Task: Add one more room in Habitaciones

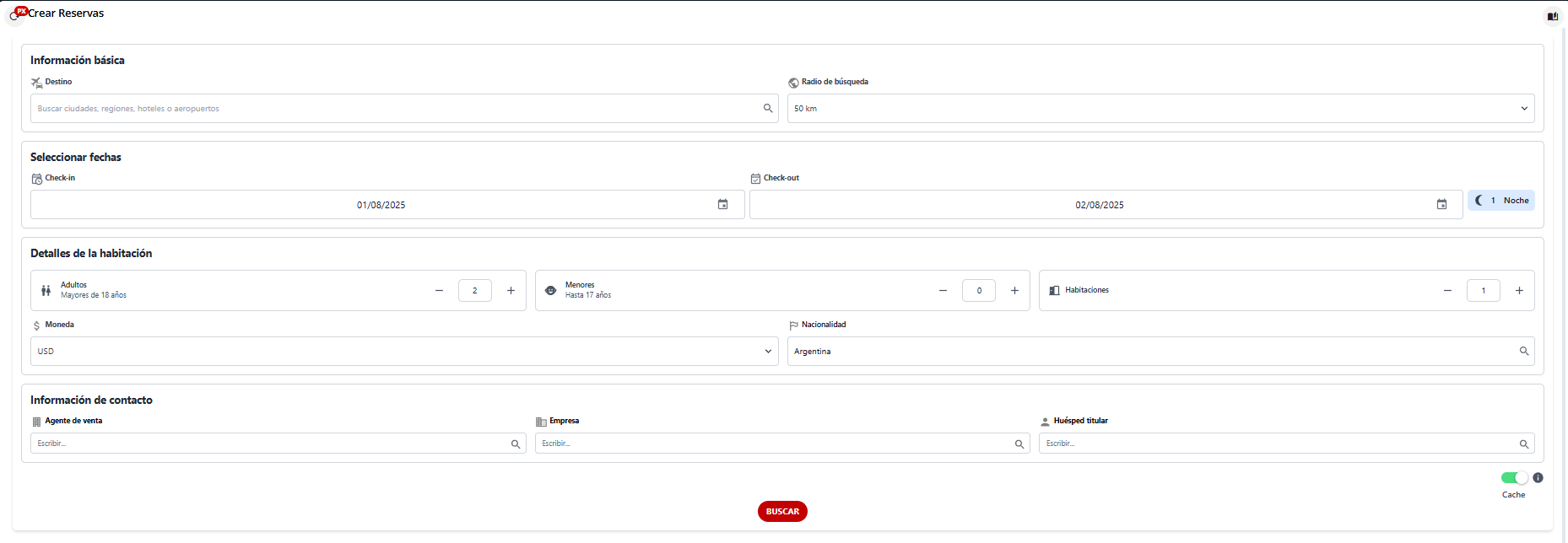Action: (x=1519, y=290)
